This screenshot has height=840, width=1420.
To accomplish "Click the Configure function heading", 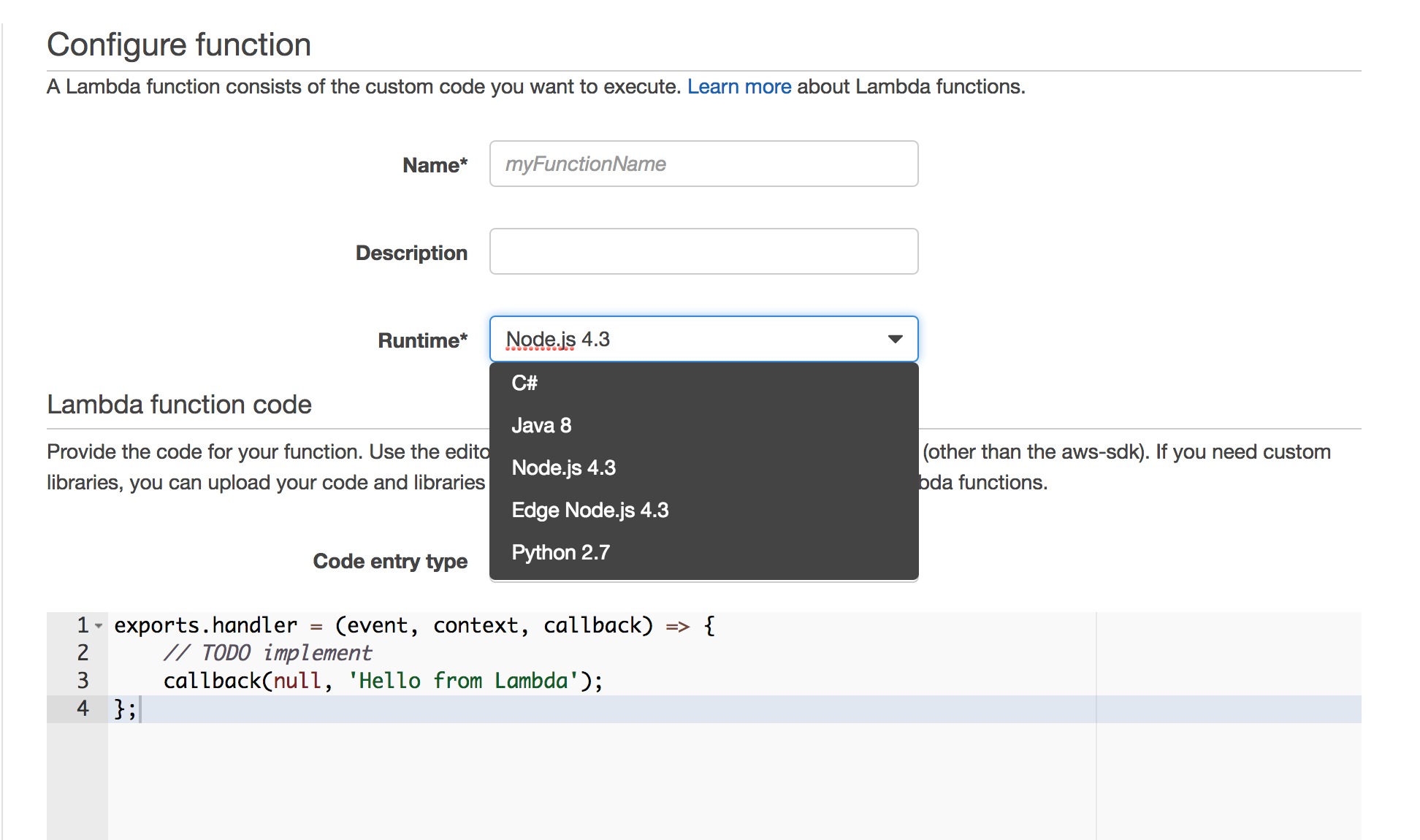I will 179,45.
